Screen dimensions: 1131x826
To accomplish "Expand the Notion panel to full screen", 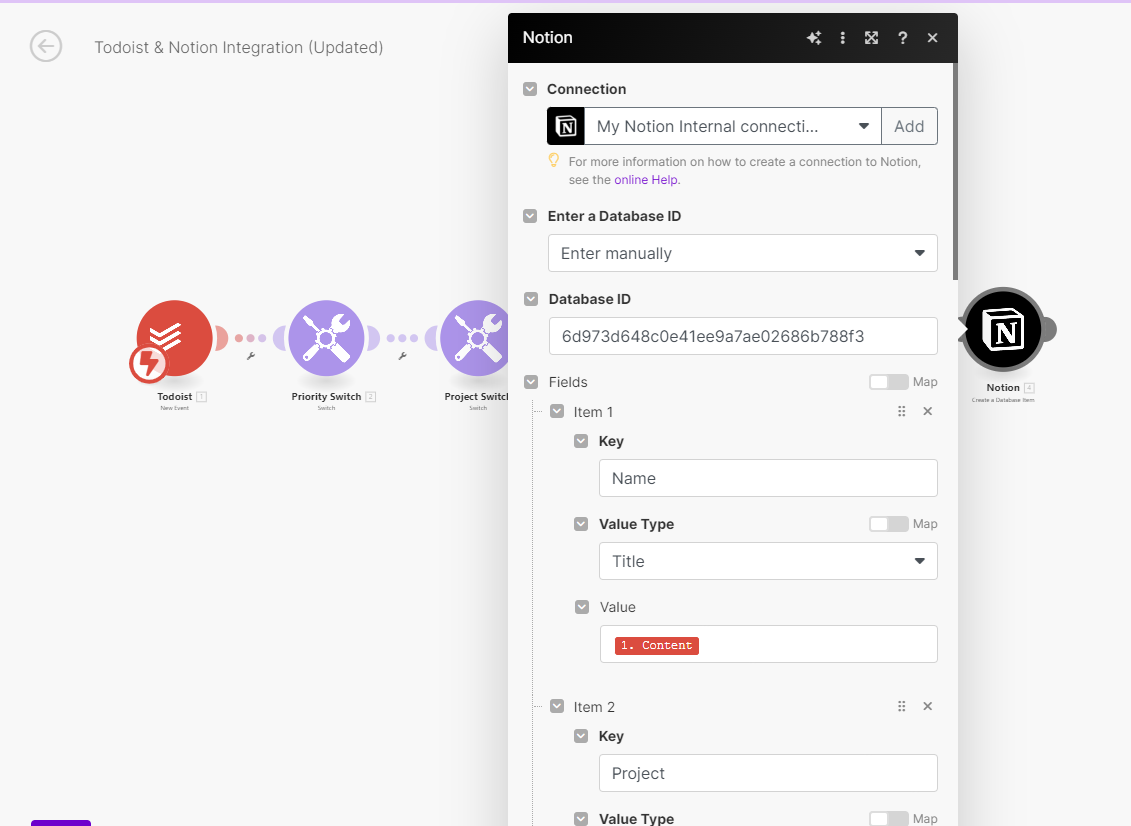I will click(x=871, y=38).
